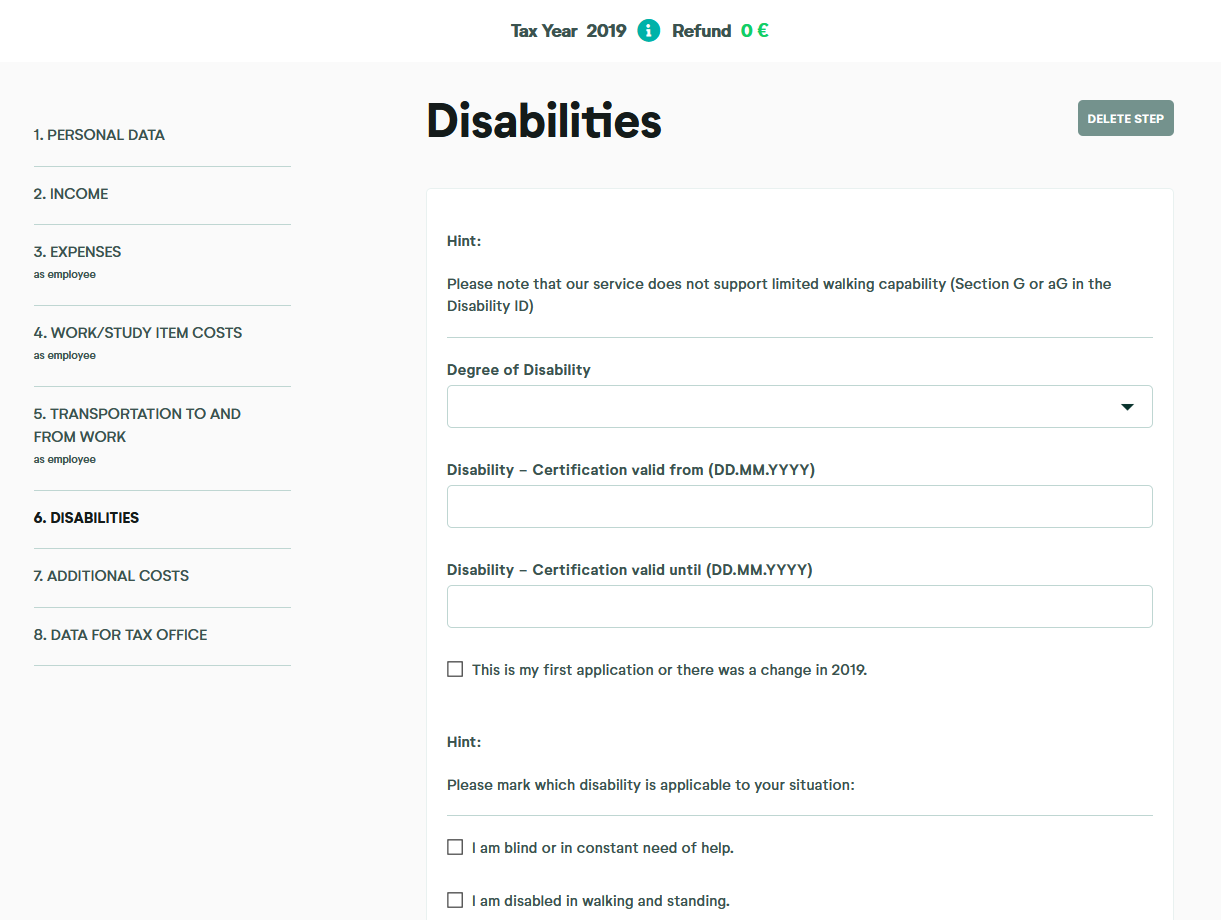Click the caret arrow in Degree of Disability

pyautogui.click(x=1127, y=407)
